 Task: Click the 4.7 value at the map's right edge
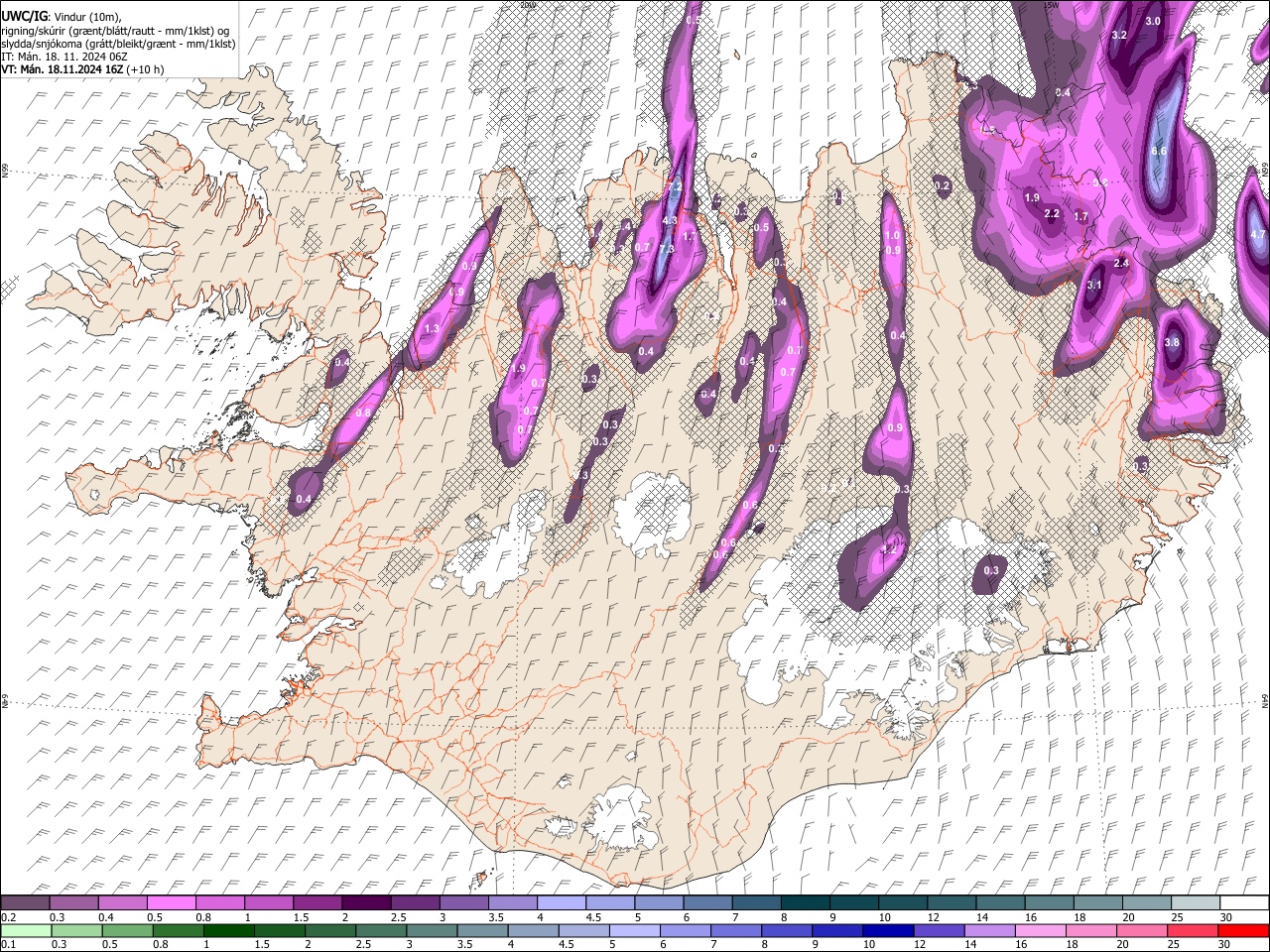click(1258, 234)
